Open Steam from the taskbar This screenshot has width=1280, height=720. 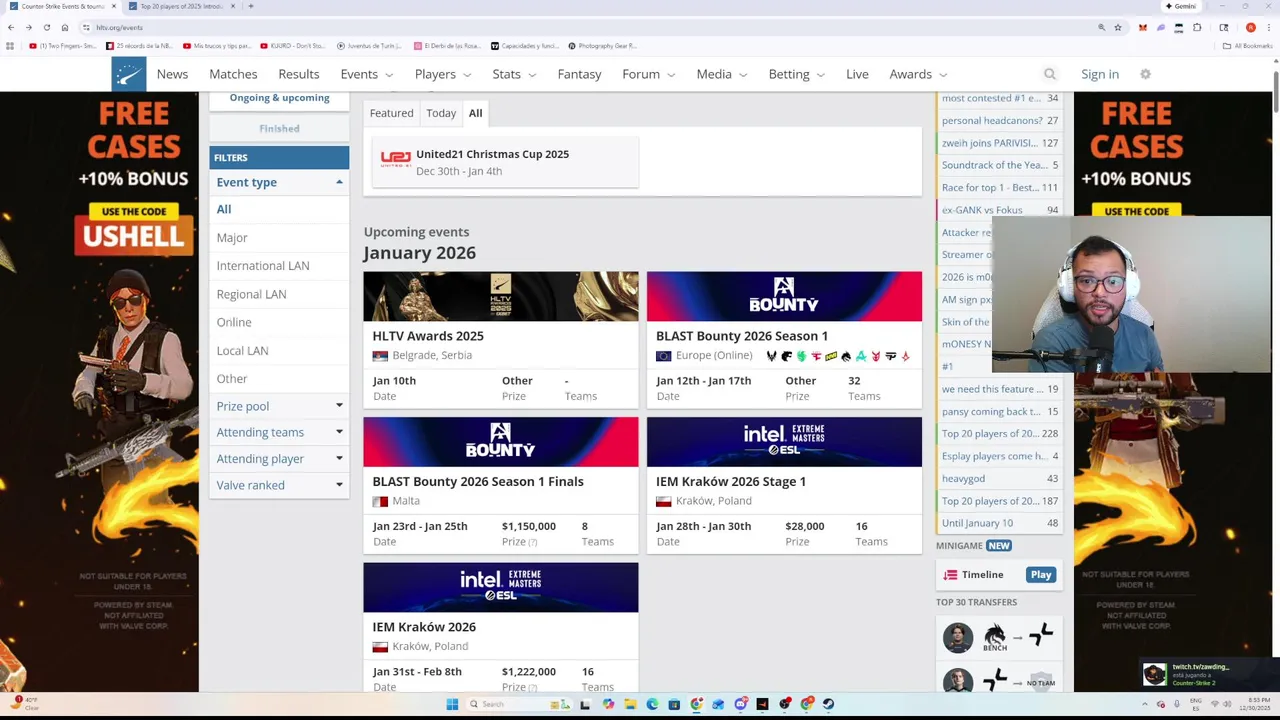(x=828, y=704)
